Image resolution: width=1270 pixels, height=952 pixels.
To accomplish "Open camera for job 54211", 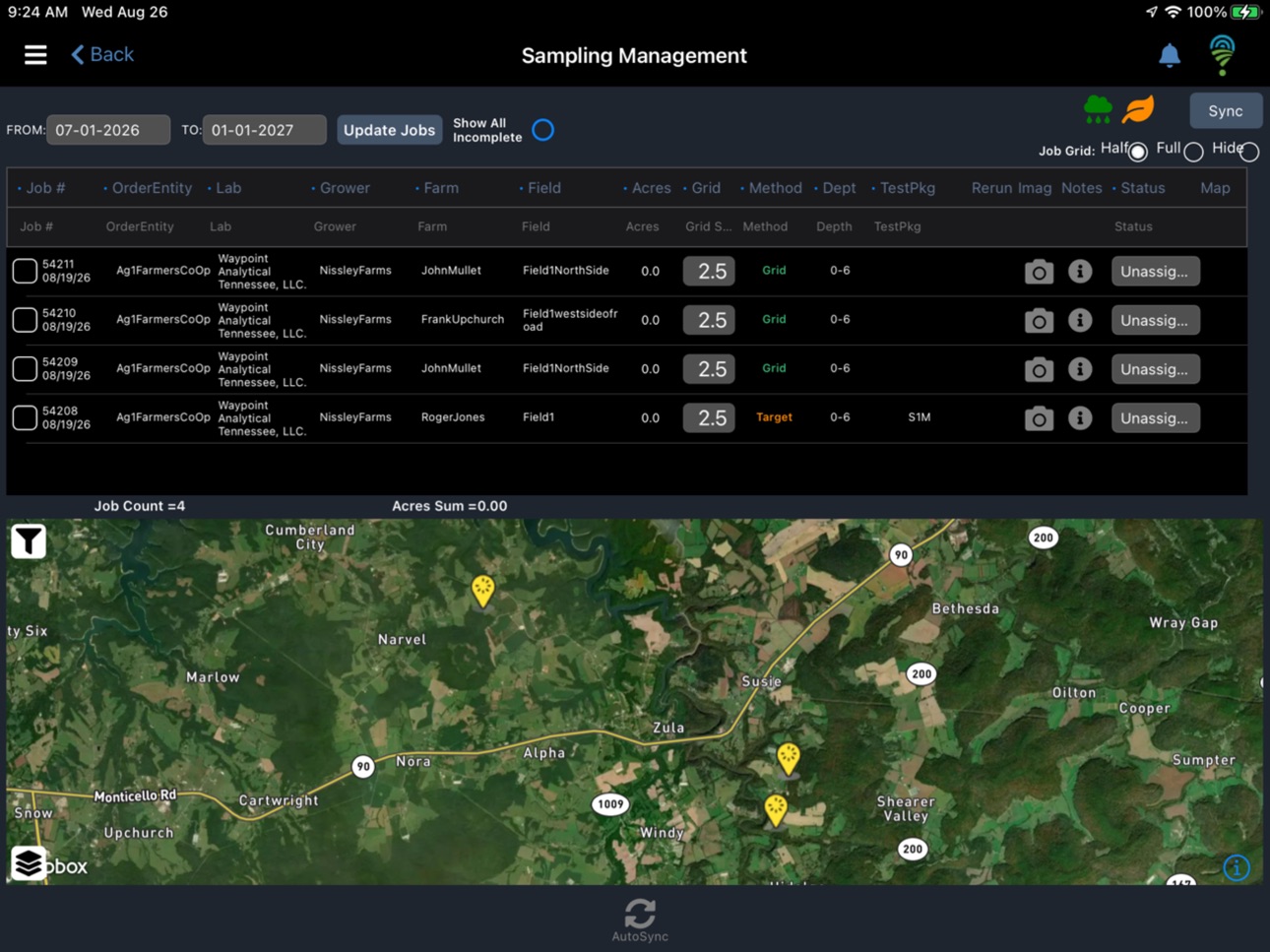I will coord(1039,272).
